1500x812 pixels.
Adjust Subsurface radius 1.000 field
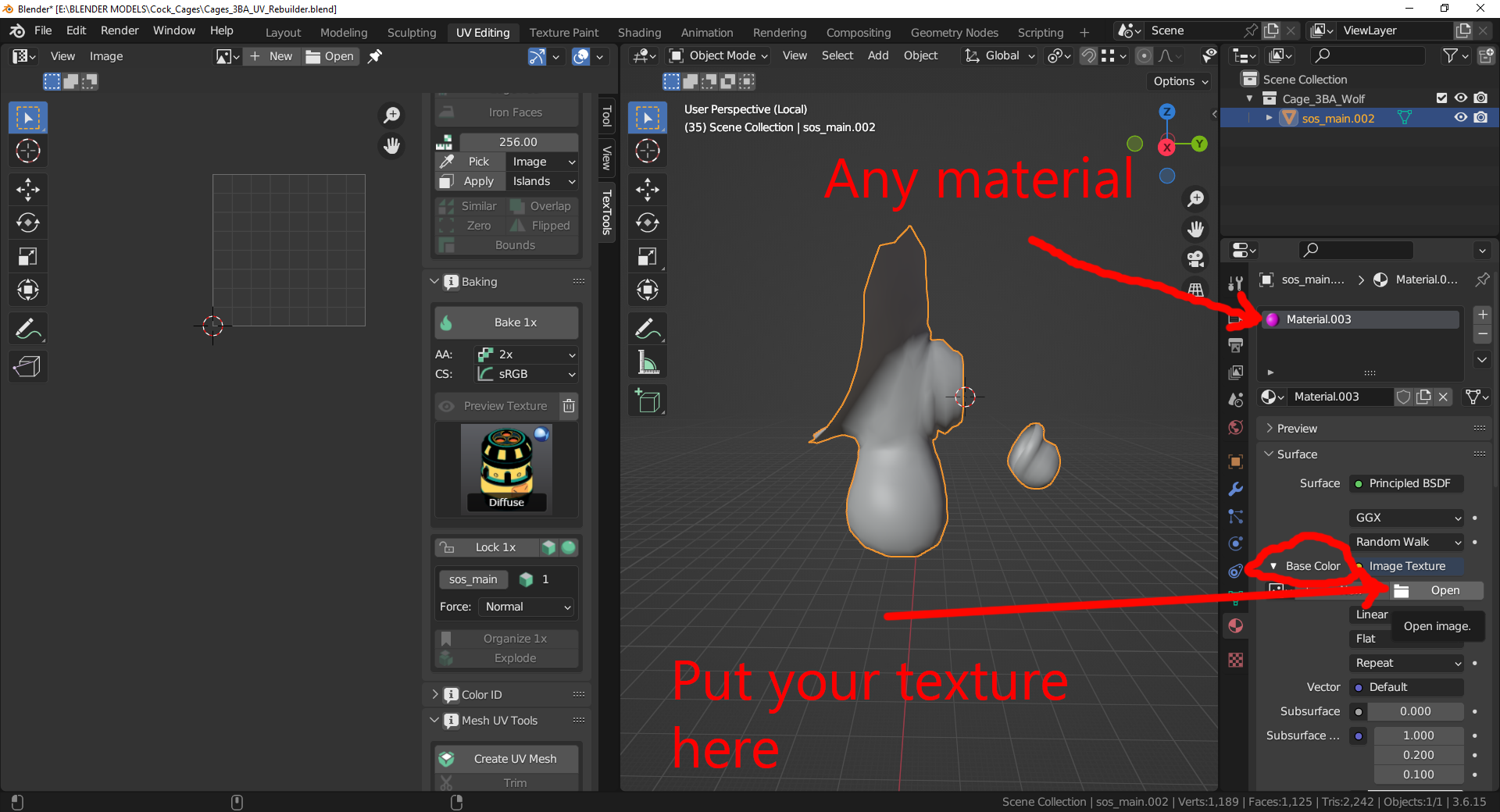click(1418, 735)
